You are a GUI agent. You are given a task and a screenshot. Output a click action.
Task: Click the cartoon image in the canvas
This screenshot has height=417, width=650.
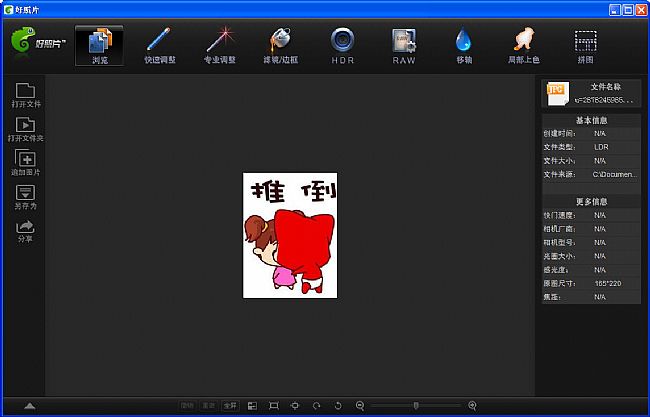290,235
